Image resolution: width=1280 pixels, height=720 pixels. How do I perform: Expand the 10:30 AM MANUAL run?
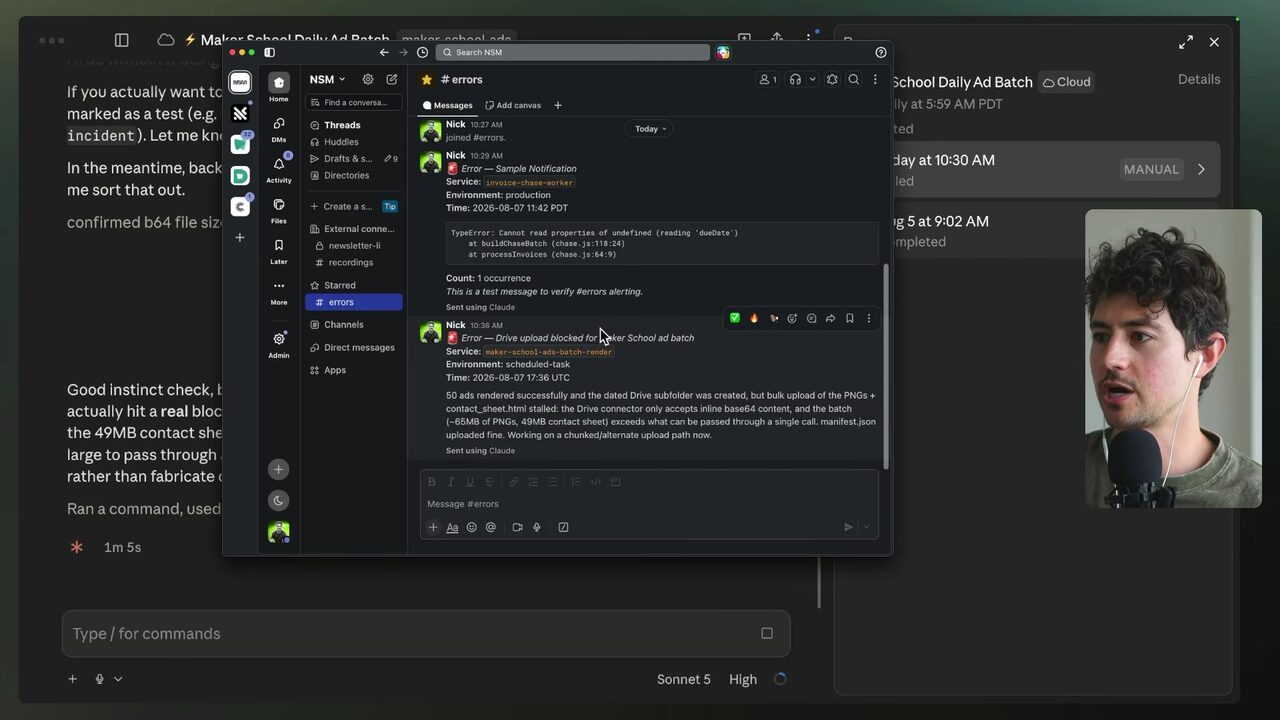click(1201, 169)
